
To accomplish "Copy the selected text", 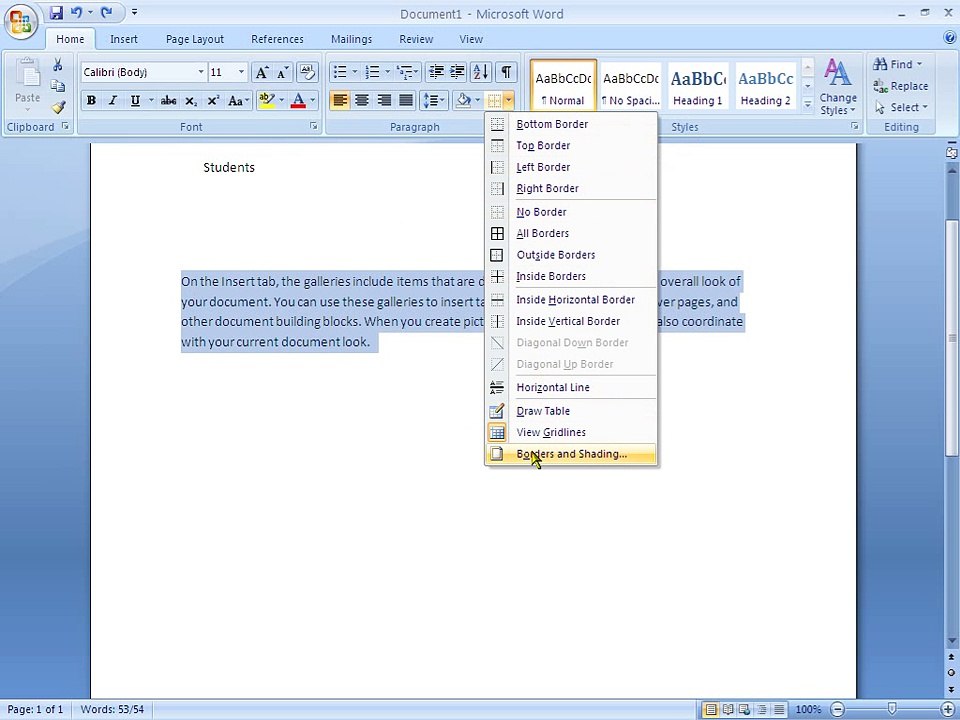I will 58,86.
